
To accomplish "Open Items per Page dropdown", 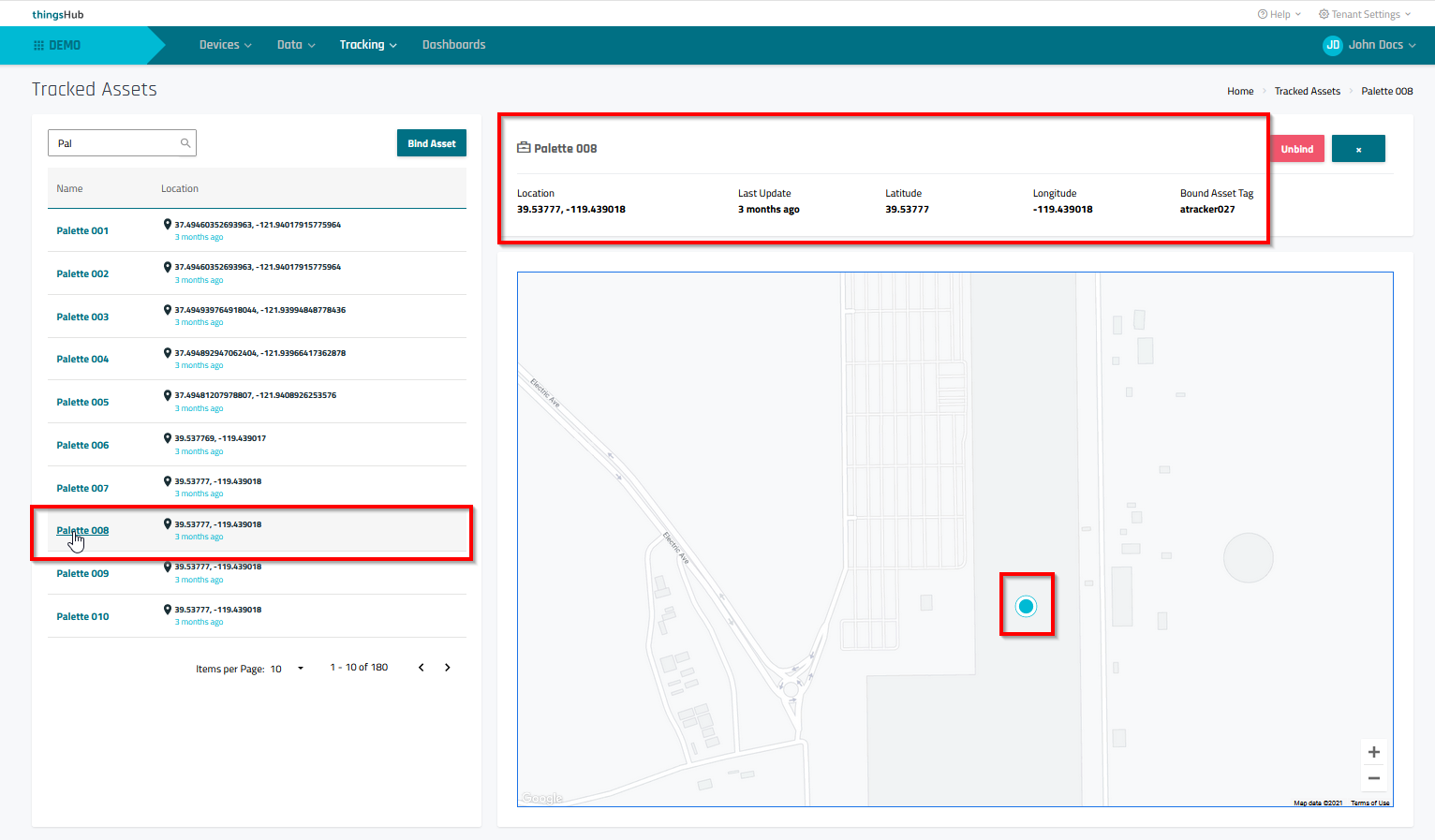I will [300, 669].
